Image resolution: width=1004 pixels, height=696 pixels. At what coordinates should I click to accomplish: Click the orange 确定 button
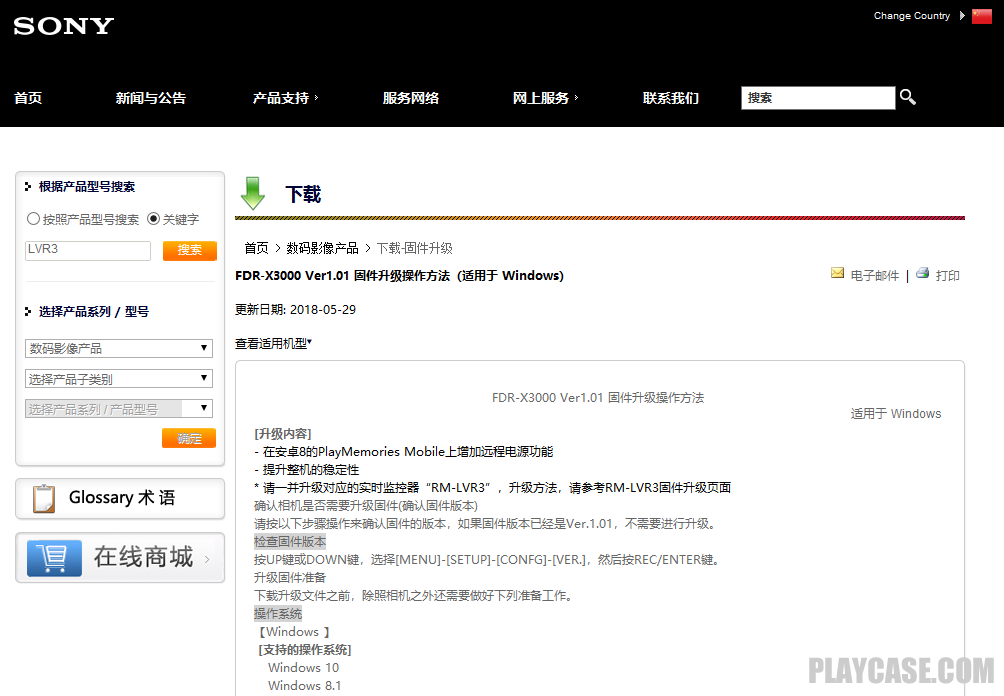point(189,439)
